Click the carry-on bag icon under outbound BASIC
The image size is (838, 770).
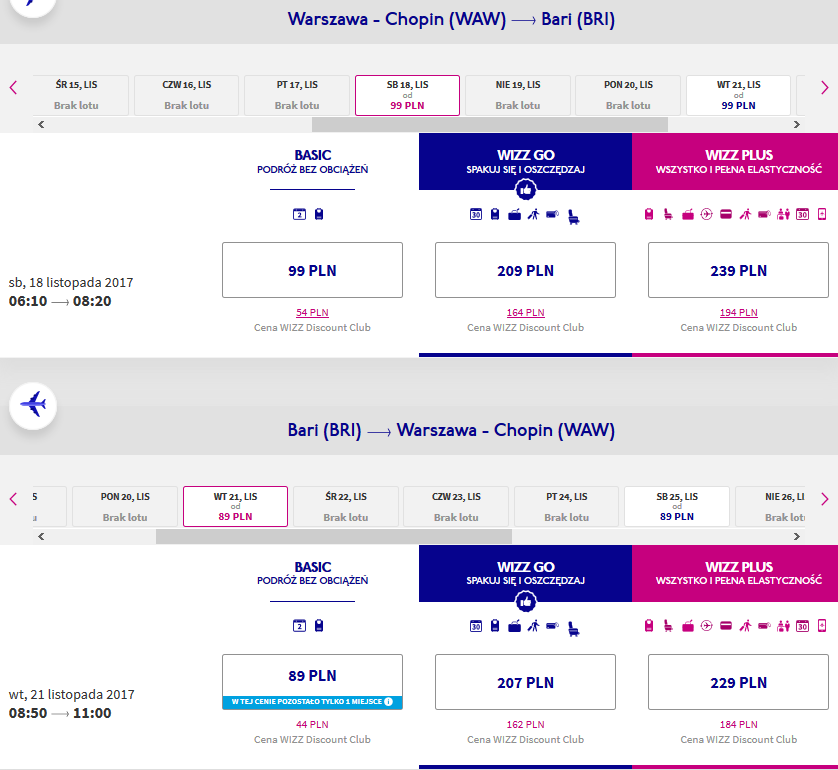point(319,214)
